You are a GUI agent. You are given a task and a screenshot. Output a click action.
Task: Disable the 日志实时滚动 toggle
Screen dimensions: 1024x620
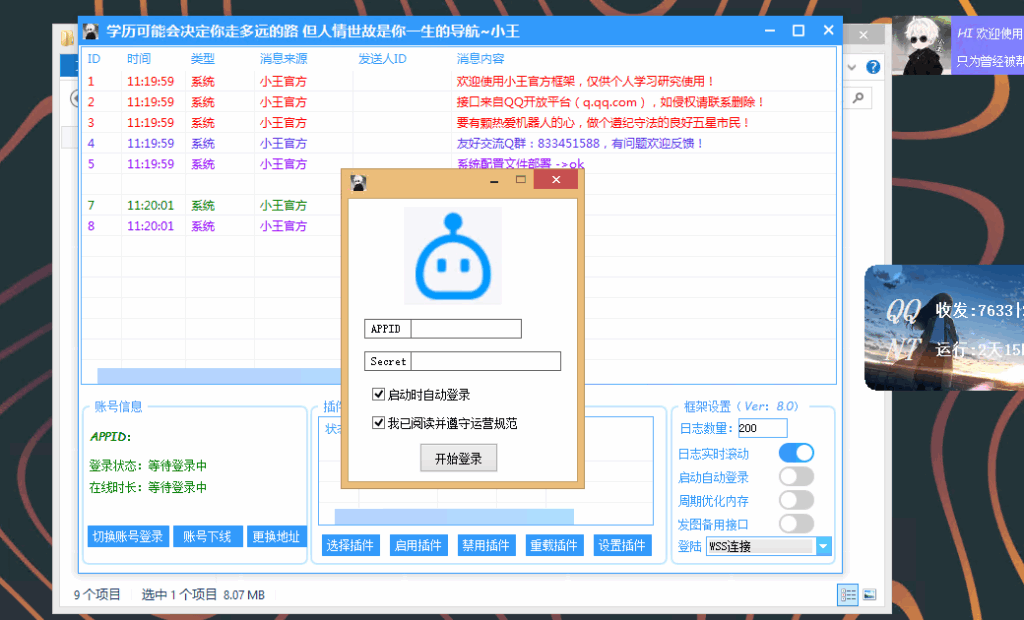(797, 452)
